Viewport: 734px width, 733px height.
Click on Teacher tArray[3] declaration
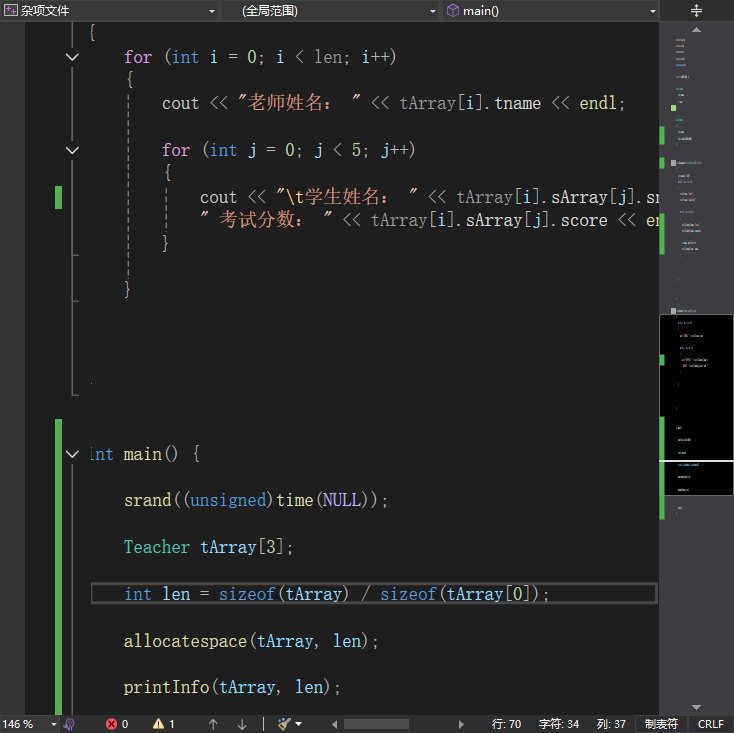(x=208, y=547)
